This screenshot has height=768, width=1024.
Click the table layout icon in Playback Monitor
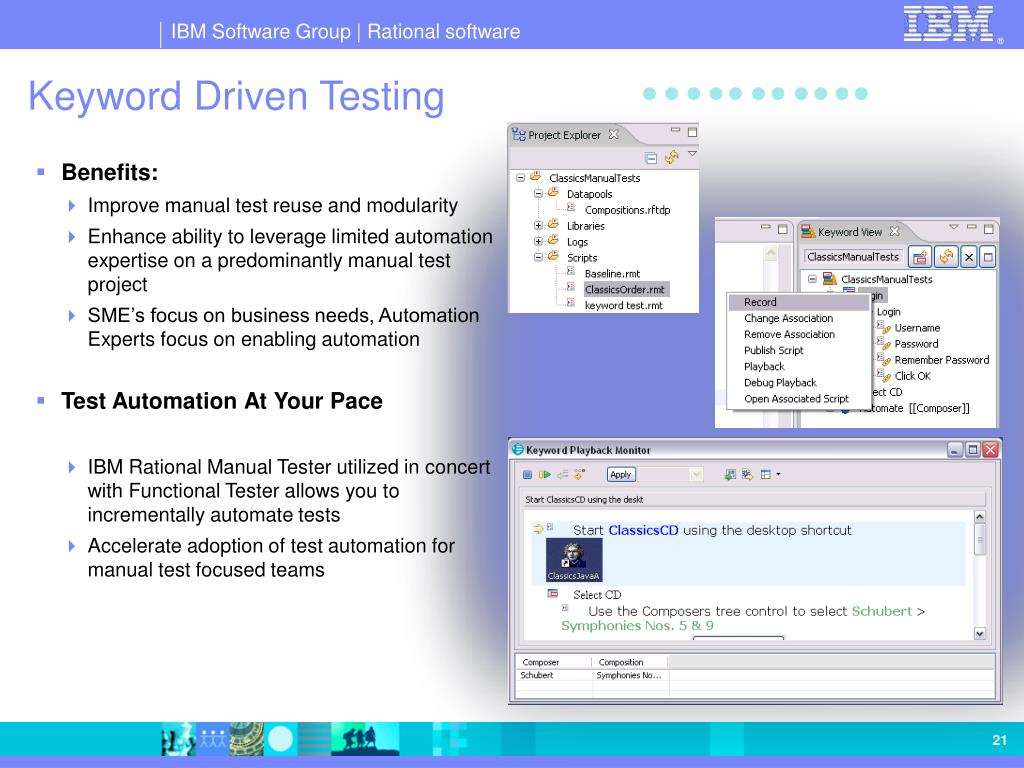pos(765,475)
